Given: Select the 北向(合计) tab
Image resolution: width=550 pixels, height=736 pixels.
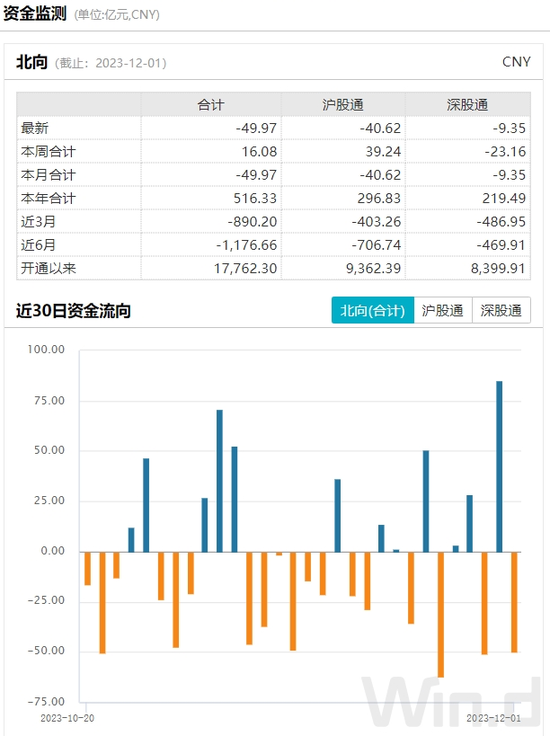Looking at the screenshot, I should pyautogui.click(x=373, y=310).
